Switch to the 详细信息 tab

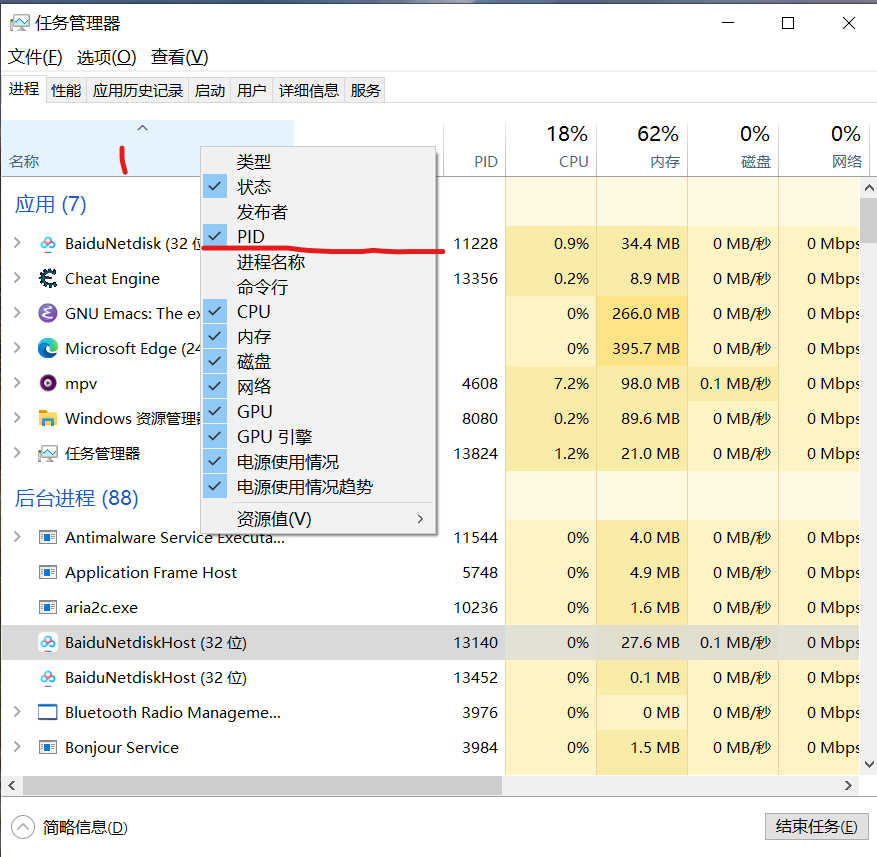pyautogui.click(x=309, y=90)
